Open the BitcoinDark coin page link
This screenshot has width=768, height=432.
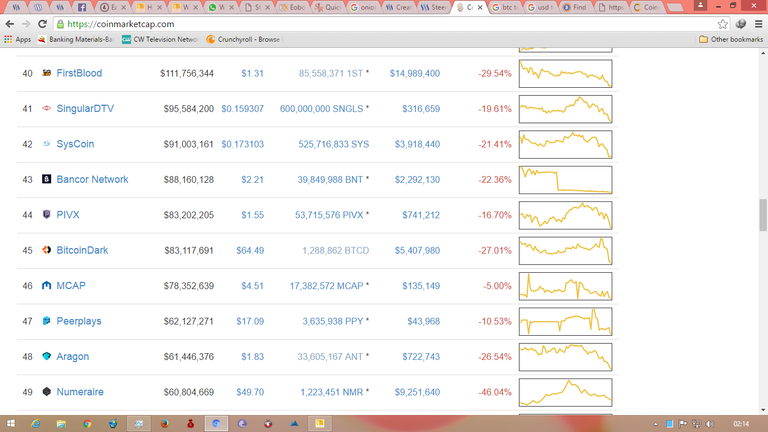click(82, 250)
